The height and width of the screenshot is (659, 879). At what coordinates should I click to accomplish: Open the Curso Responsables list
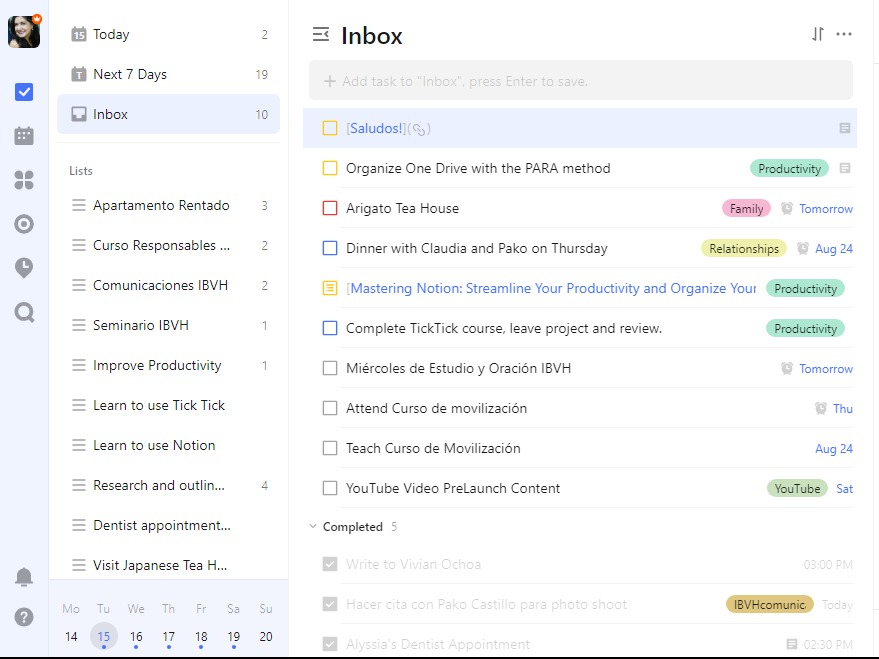168,245
